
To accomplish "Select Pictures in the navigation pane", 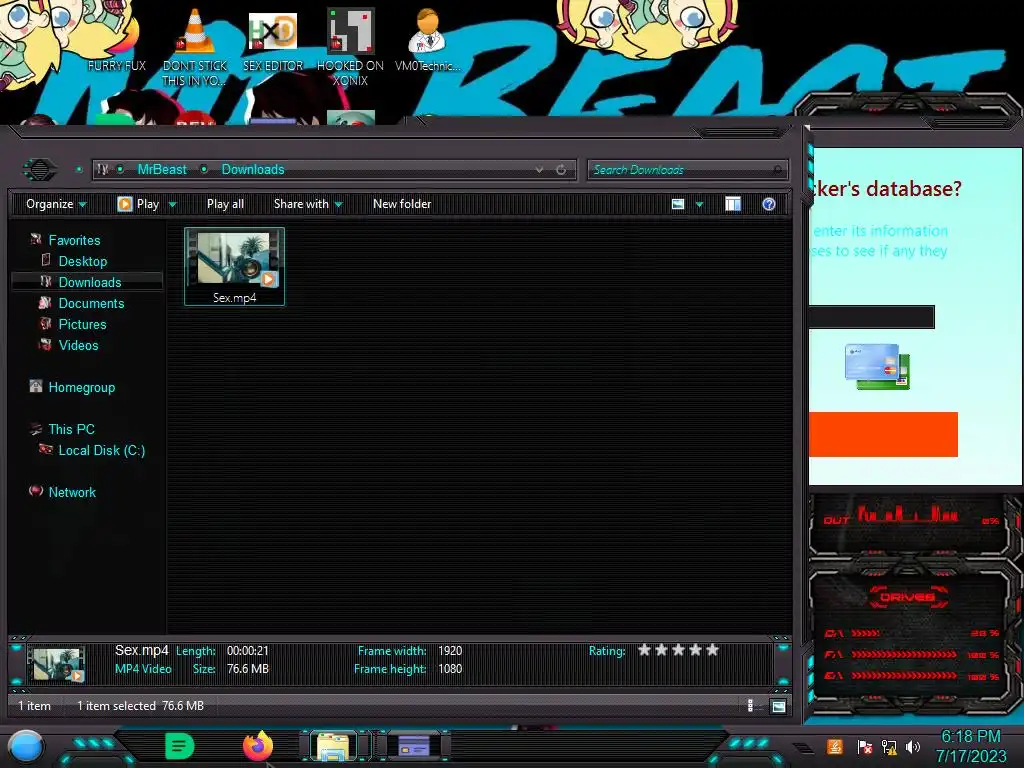I will click(82, 324).
